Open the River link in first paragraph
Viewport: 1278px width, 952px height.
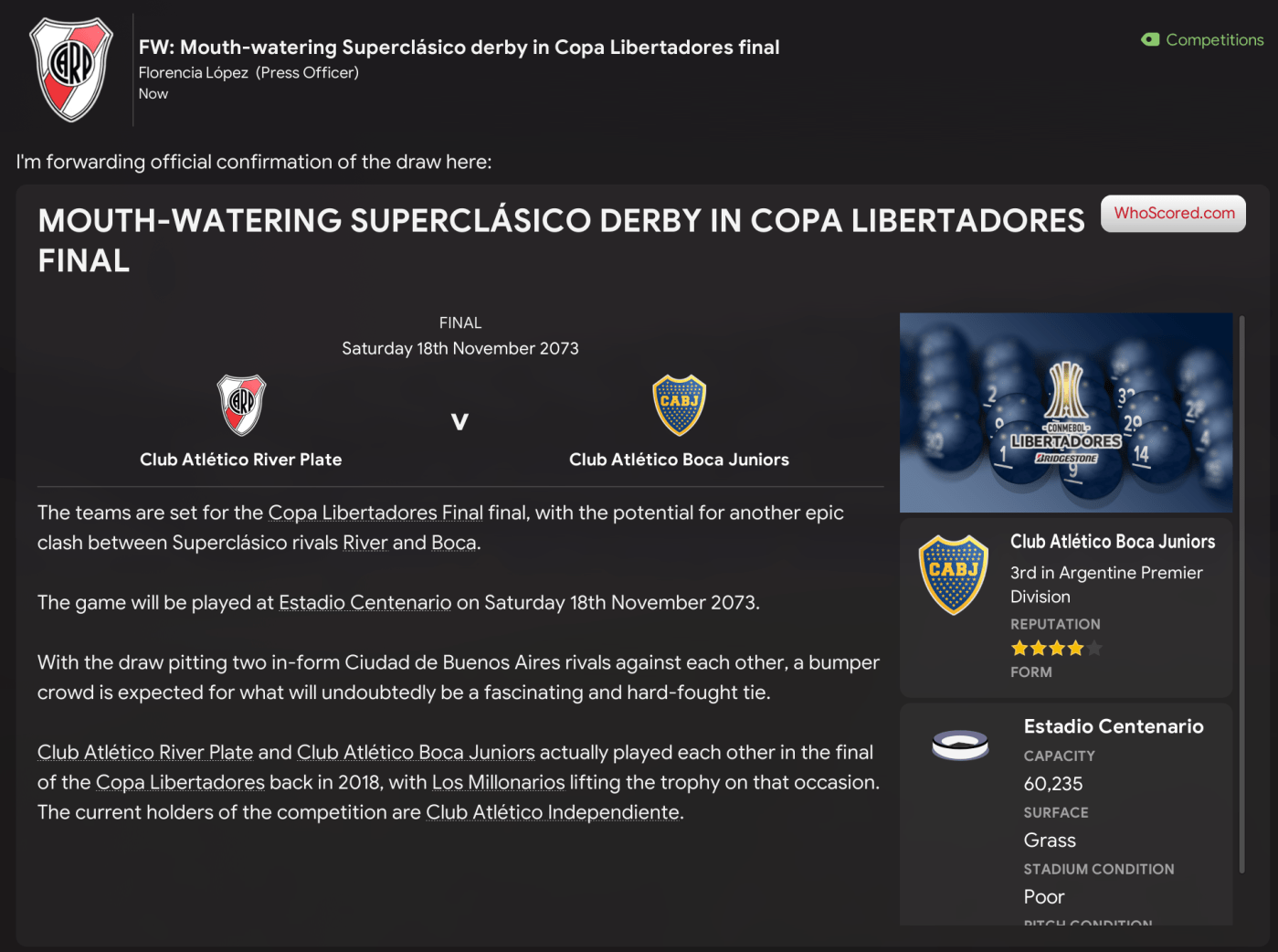[365, 544]
